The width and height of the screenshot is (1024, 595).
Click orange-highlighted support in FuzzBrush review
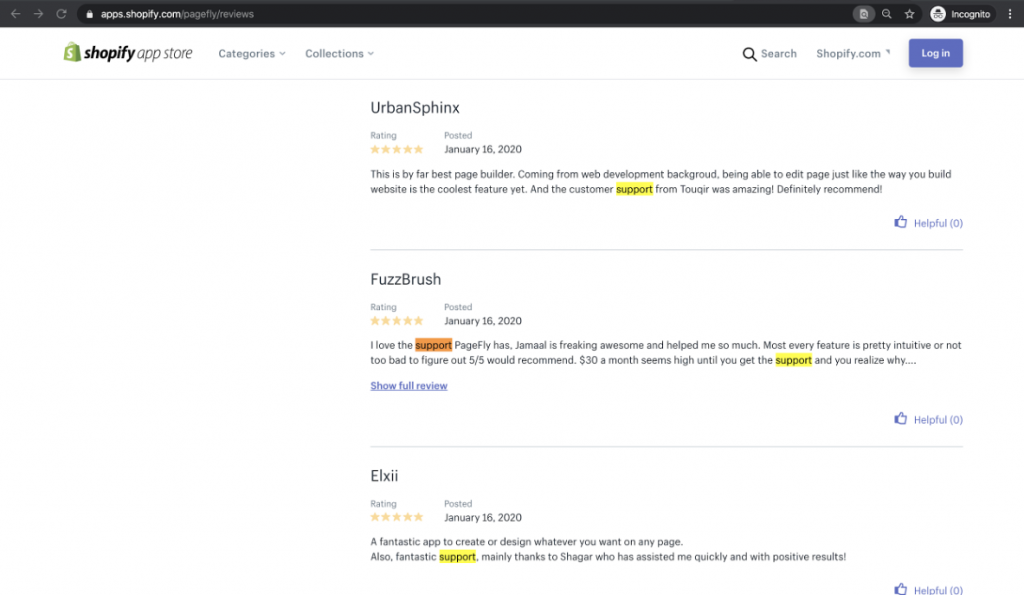point(433,345)
